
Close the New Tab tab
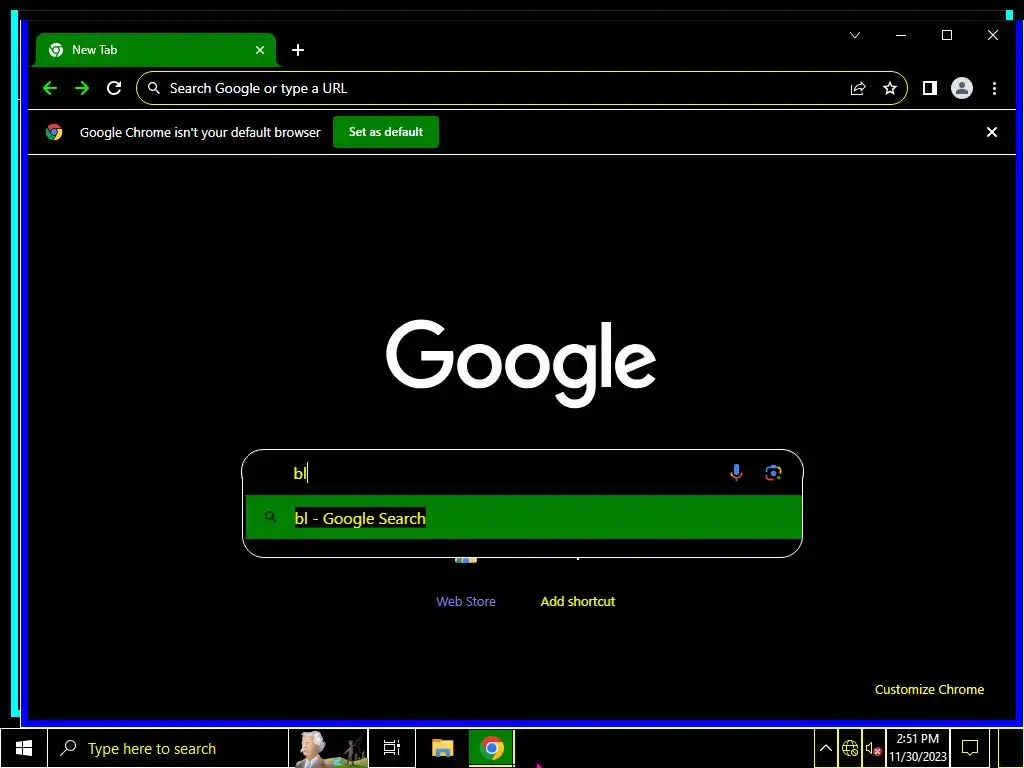(x=260, y=50)
